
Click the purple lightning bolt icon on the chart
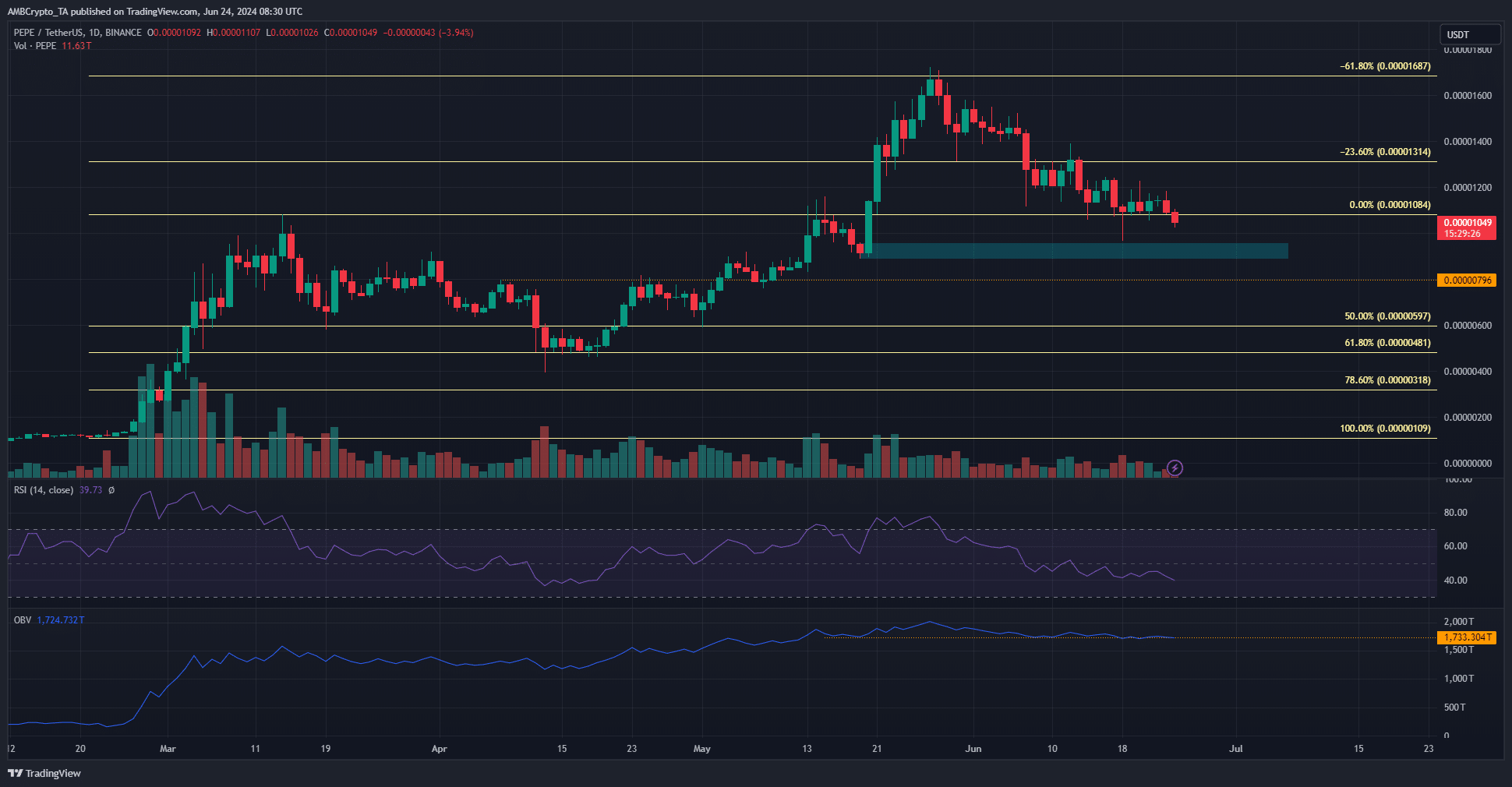coord(1175,468)
